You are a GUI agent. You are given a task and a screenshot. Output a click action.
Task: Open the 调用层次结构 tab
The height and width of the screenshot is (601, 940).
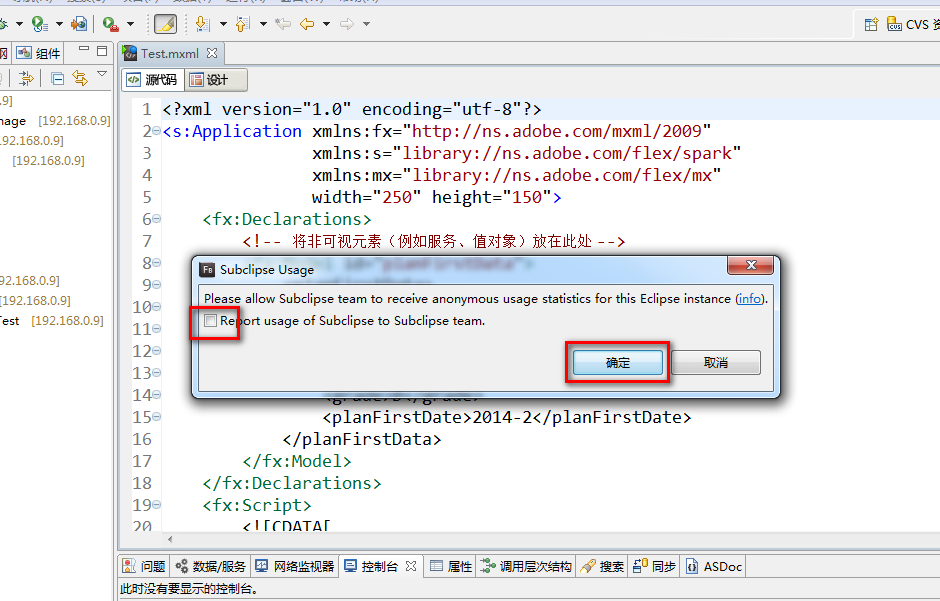click(526, 566)
